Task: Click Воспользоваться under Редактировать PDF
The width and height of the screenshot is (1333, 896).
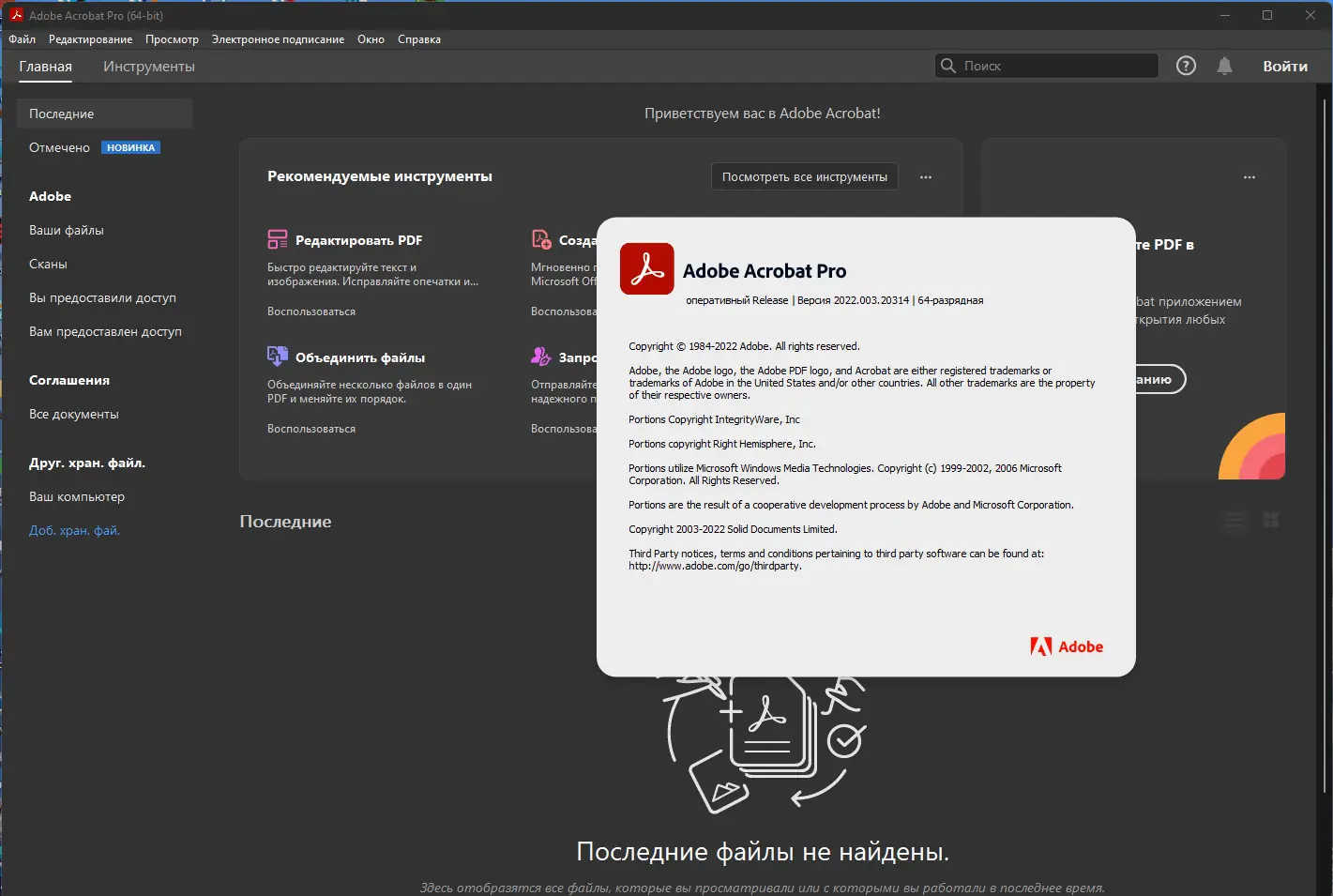Action: [311, 311]
